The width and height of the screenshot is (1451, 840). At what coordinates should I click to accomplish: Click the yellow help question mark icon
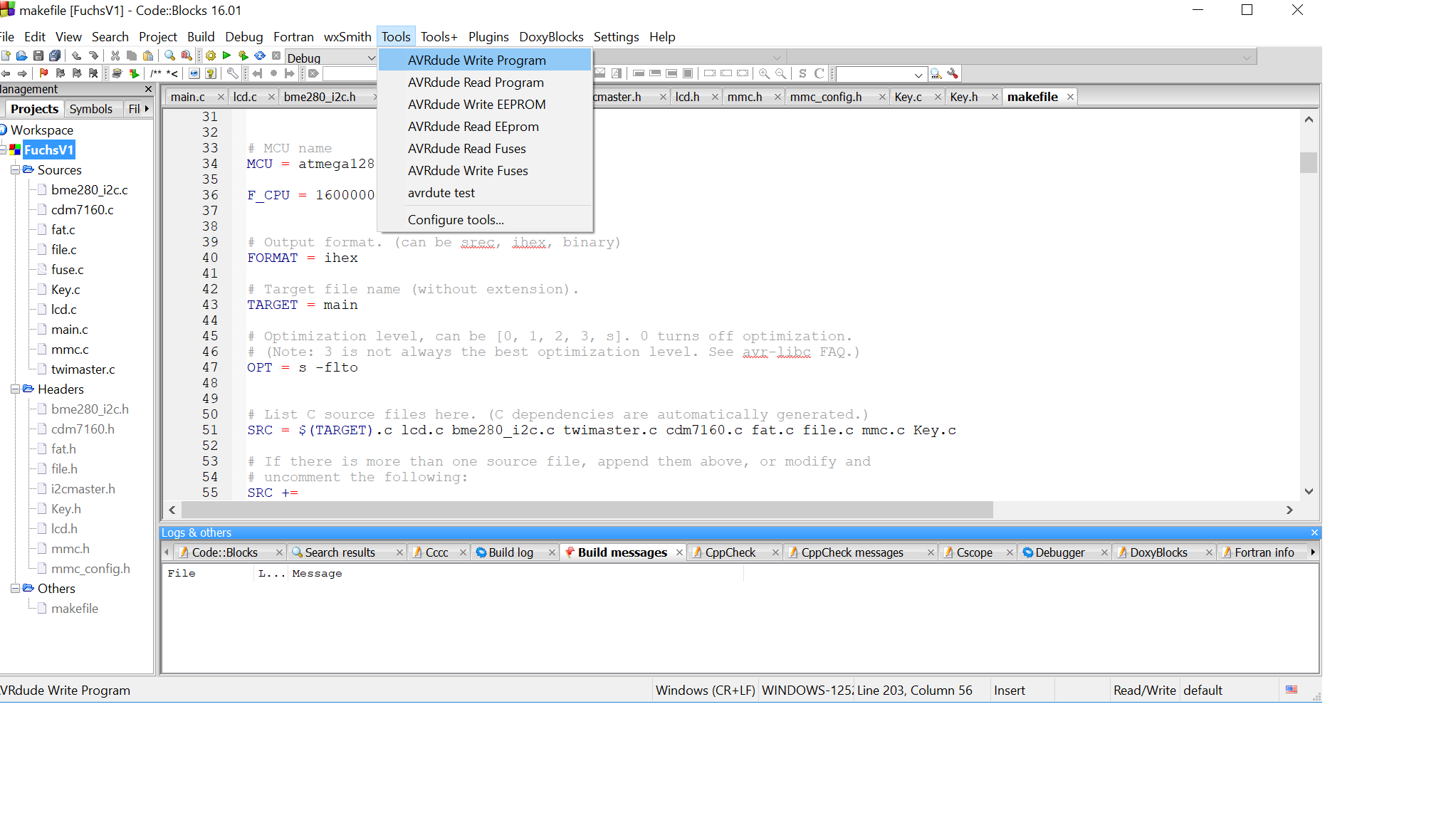(211, 73)
